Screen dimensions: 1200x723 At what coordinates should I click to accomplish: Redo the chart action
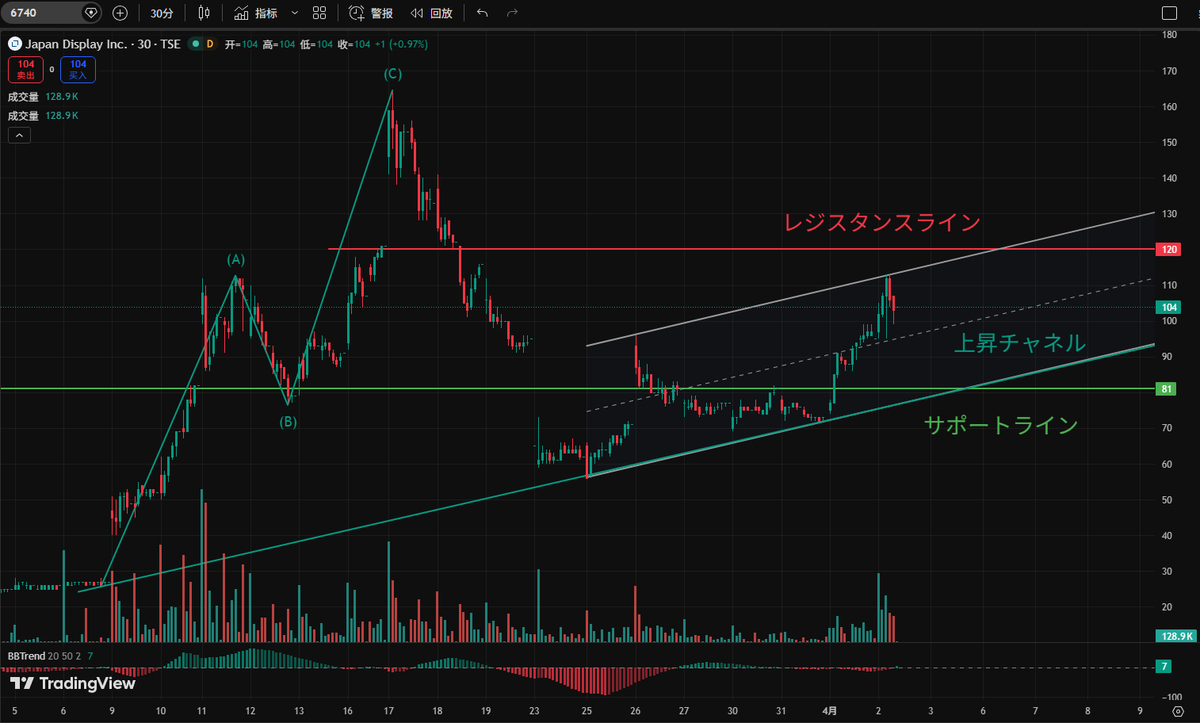(x=512, y=13)
